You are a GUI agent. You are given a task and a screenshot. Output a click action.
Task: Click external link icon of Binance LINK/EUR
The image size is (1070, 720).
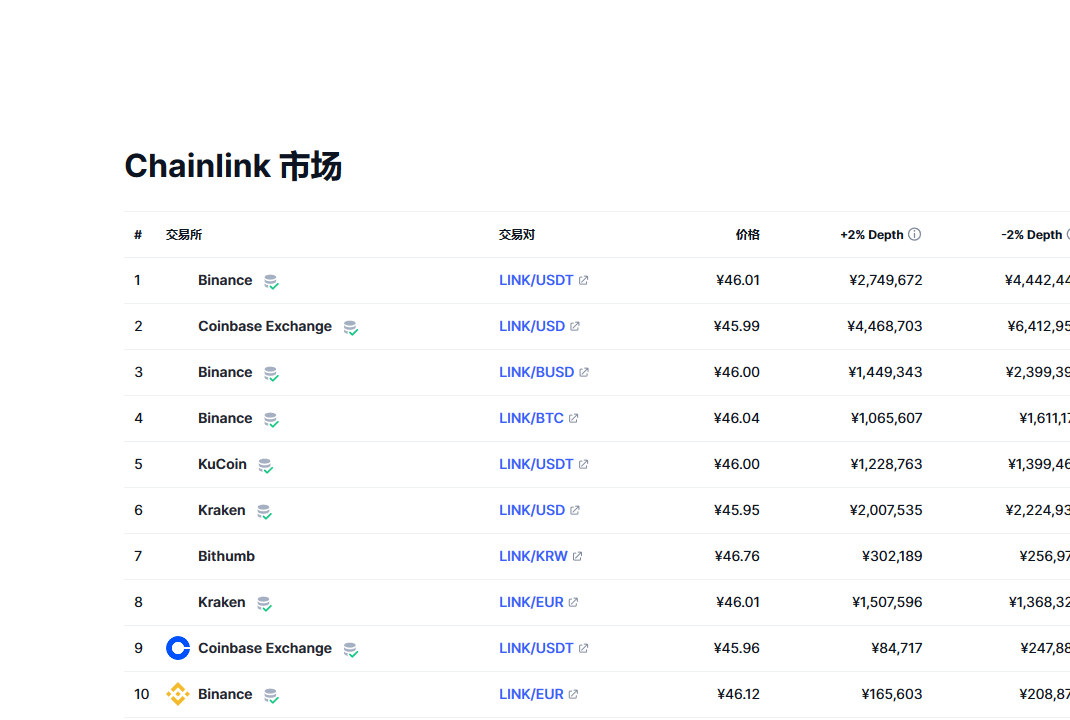574,694
